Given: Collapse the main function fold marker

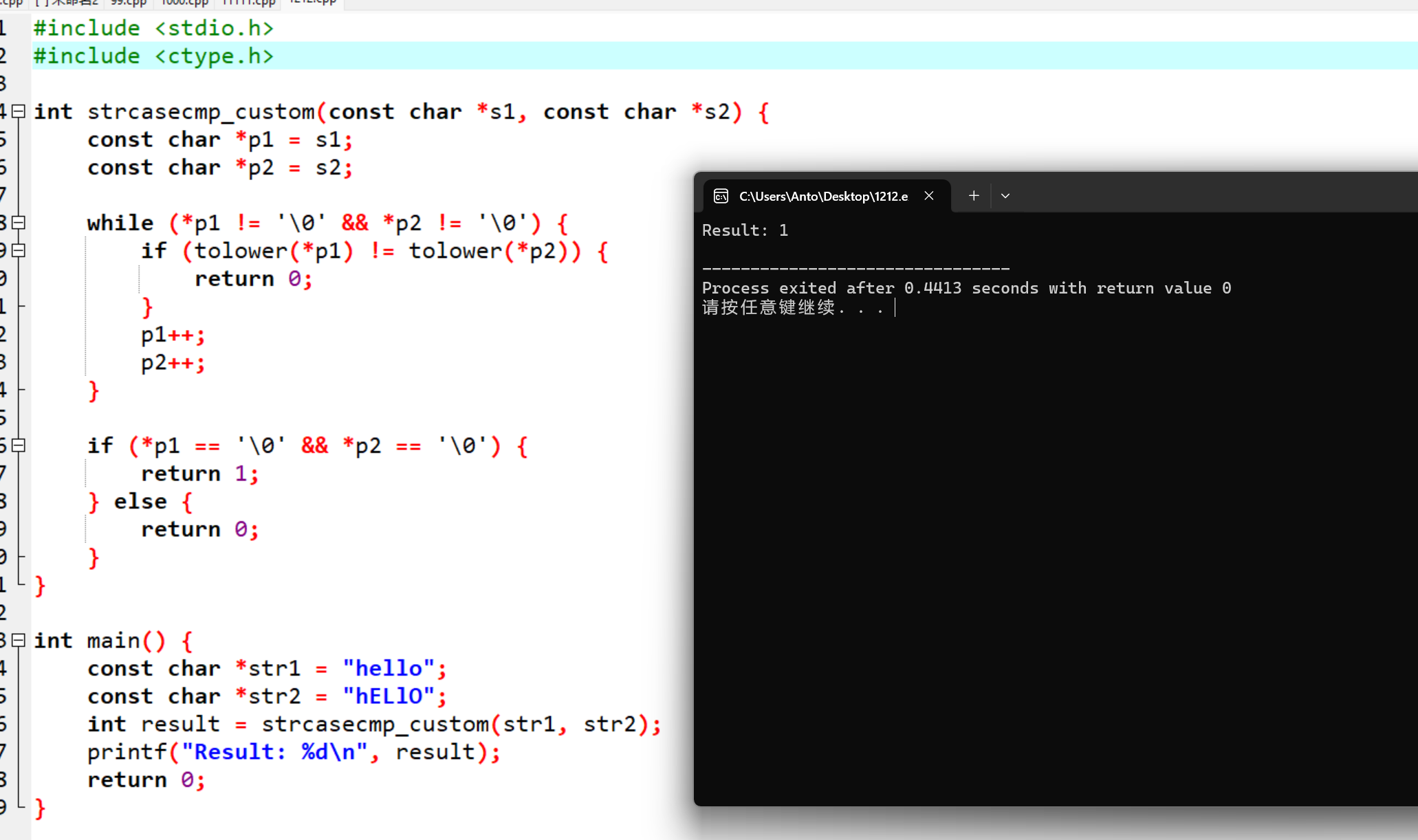Looking at the screenshot, I should 19,641.
